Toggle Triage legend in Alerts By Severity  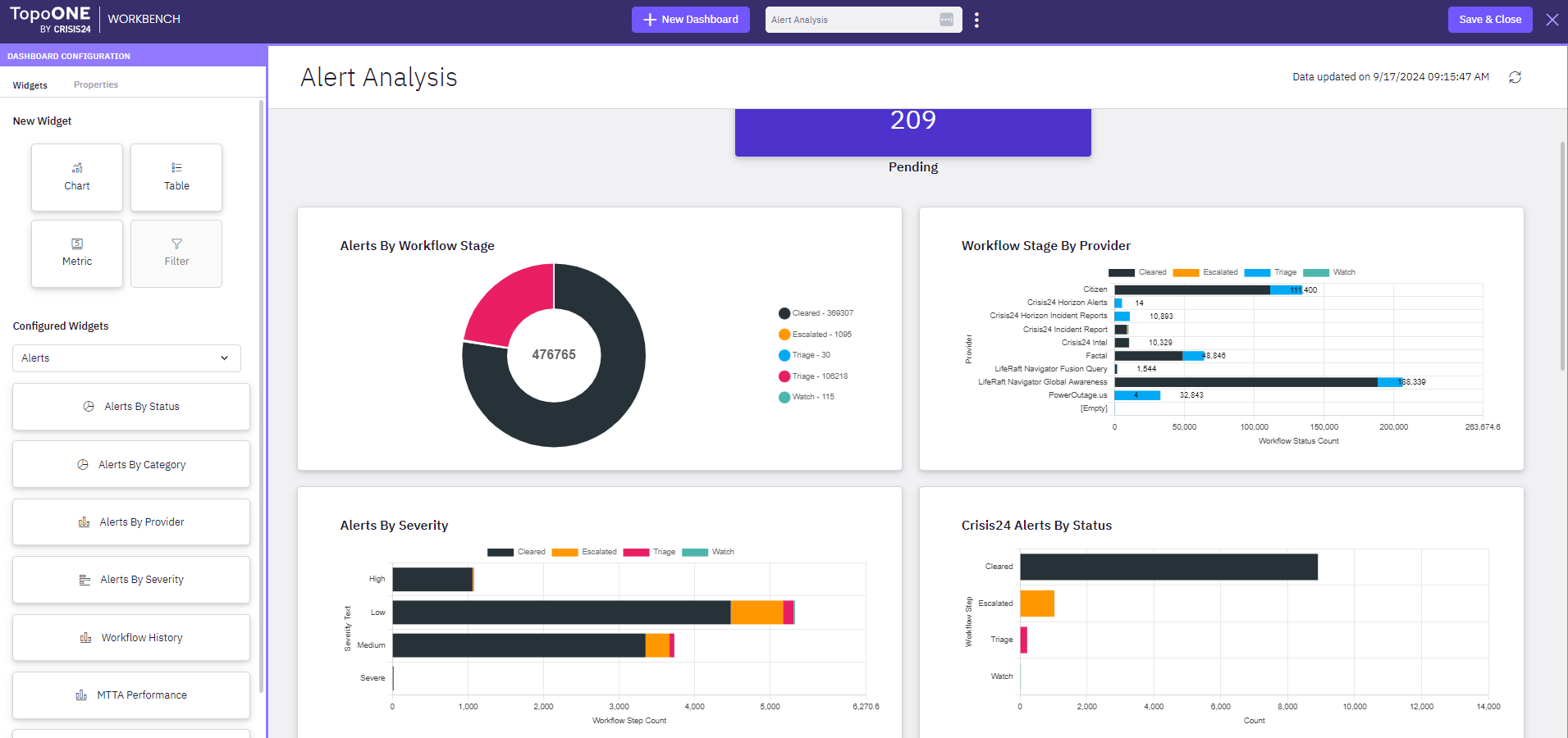[649, 552]
